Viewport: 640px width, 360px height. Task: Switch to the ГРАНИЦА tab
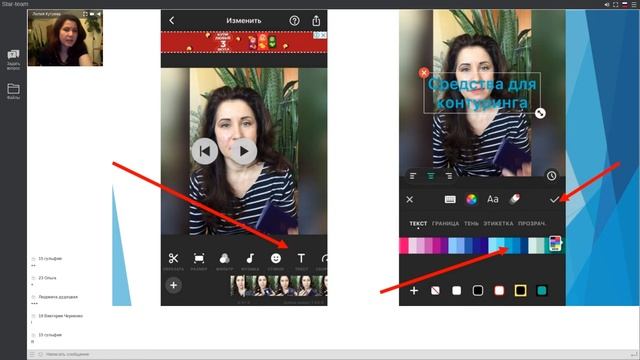(x=445, y=224)
